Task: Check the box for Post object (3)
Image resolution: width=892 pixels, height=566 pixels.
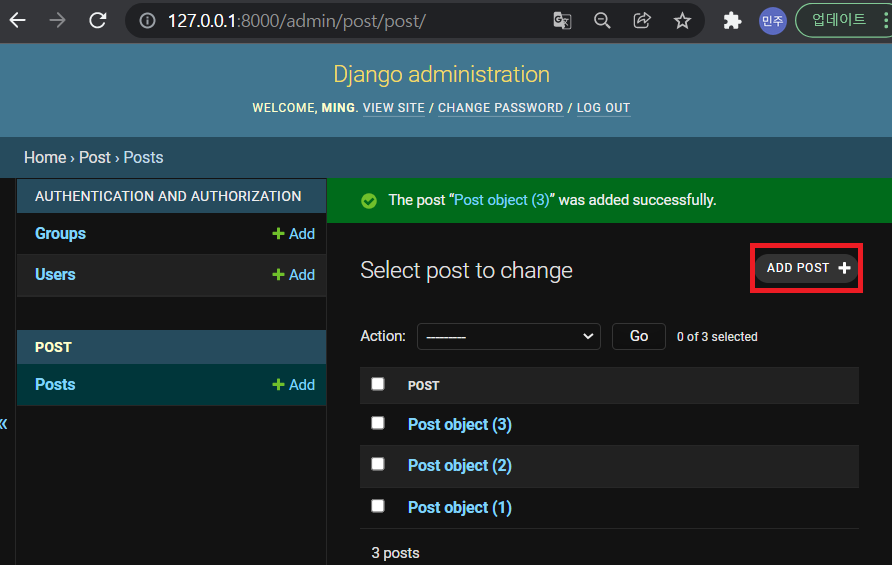Action: pyautogui.click(x=378, y=423)
